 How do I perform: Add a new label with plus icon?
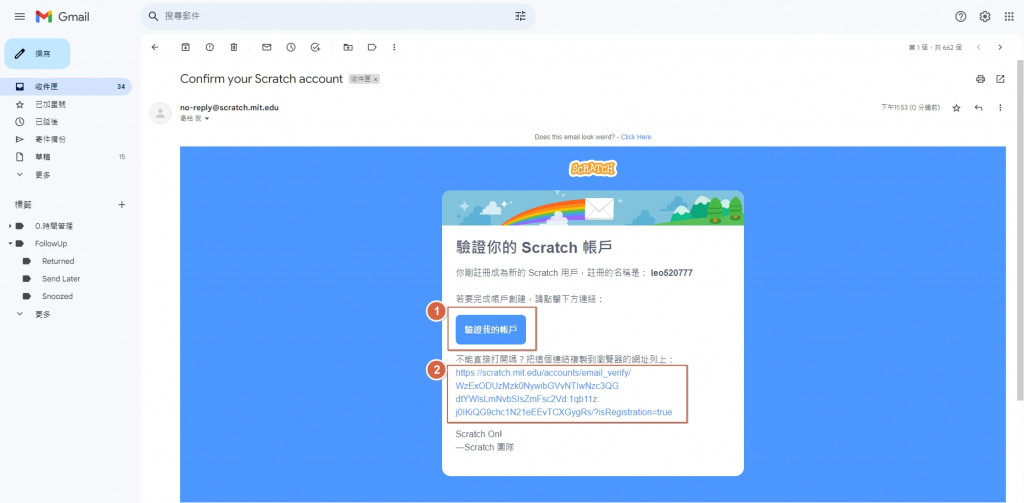click(x=121, y=204)
